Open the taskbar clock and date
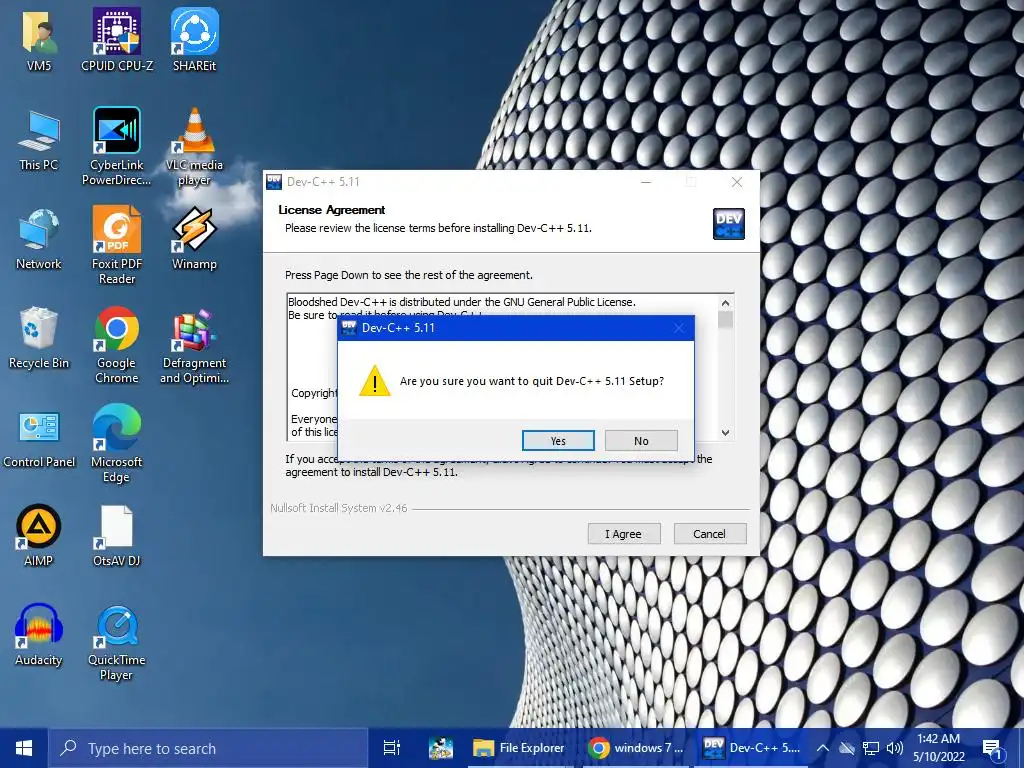 [x=938, y=748]
